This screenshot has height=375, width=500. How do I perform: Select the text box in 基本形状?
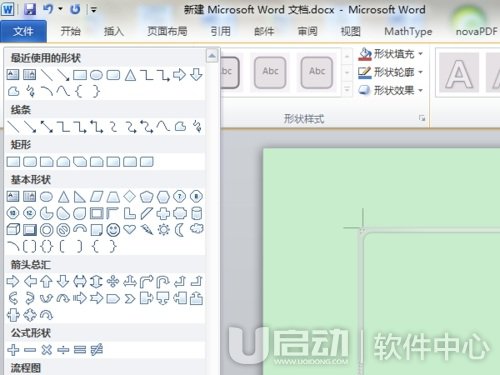[x=13, y=196]
